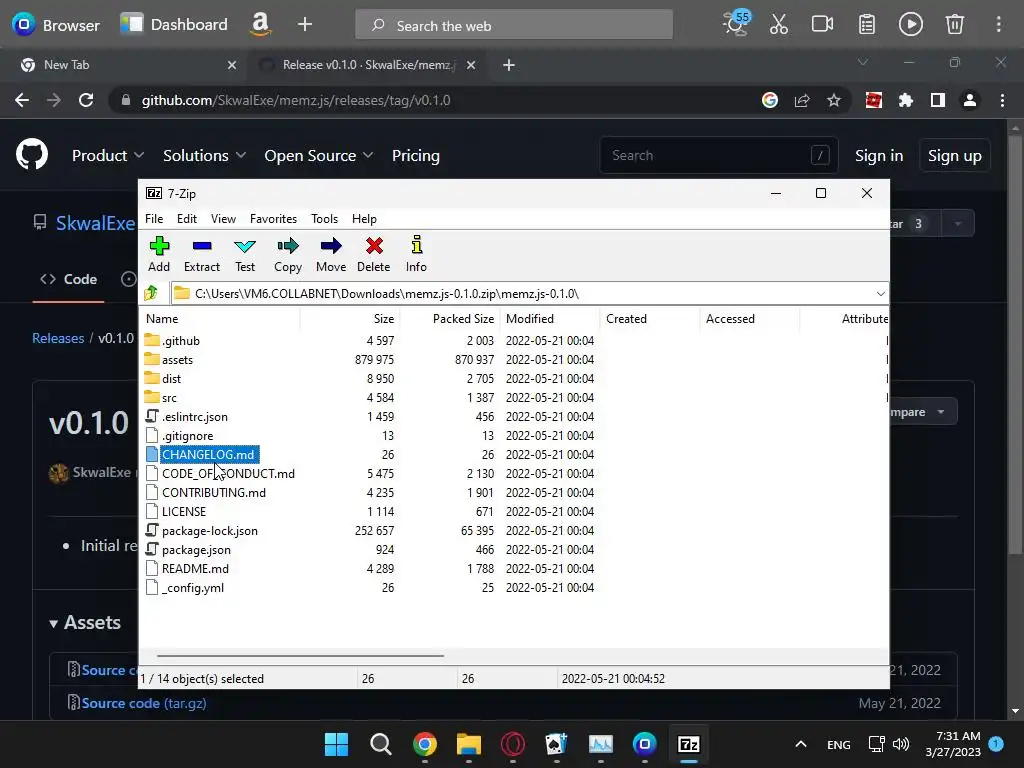The width and height of the screenshot is (1024, 768).
Task: Go up one folder level in 7-Zip
Action: click(x=152, y=293)
